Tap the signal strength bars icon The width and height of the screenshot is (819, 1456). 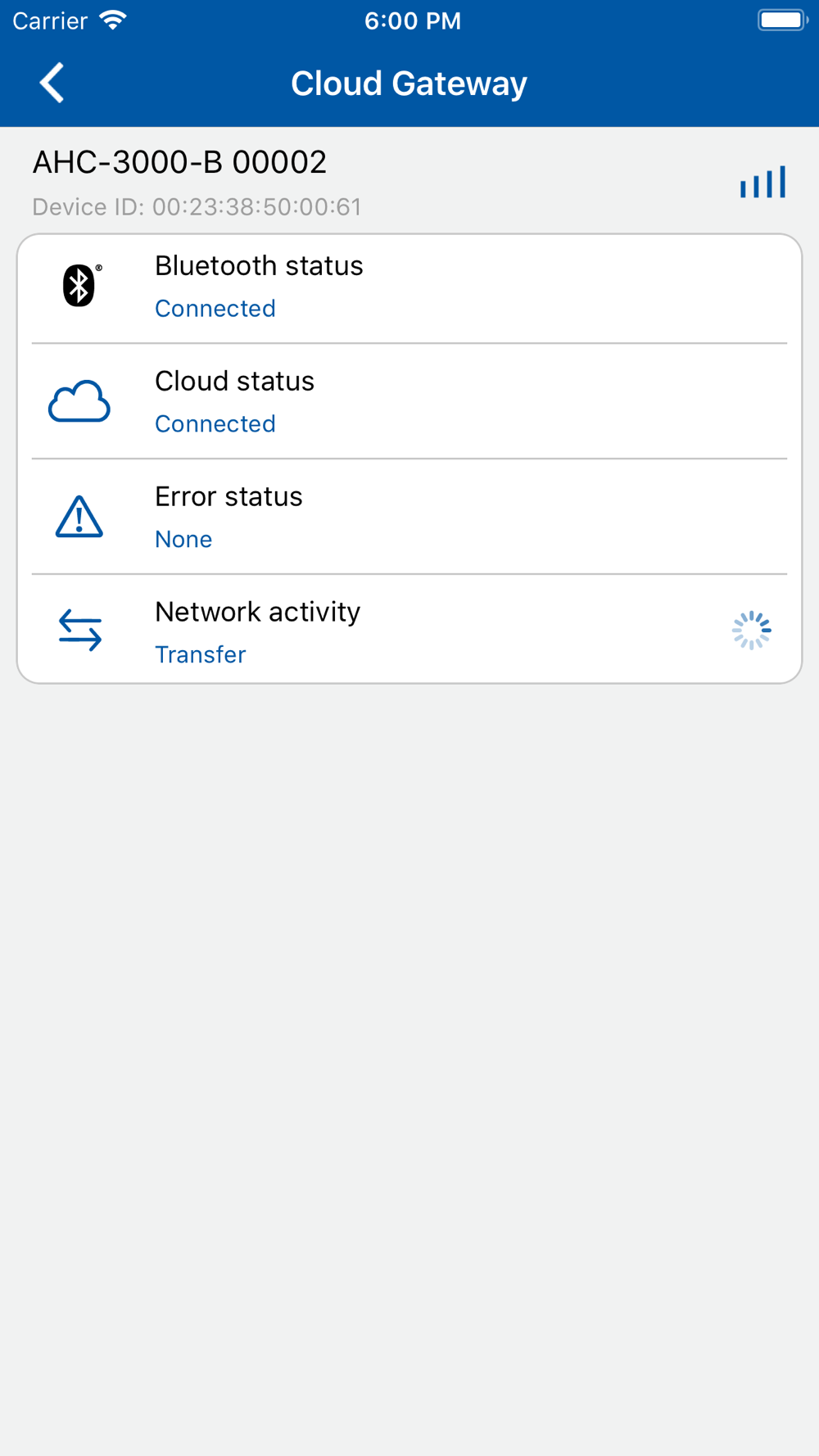coord(763,182)
